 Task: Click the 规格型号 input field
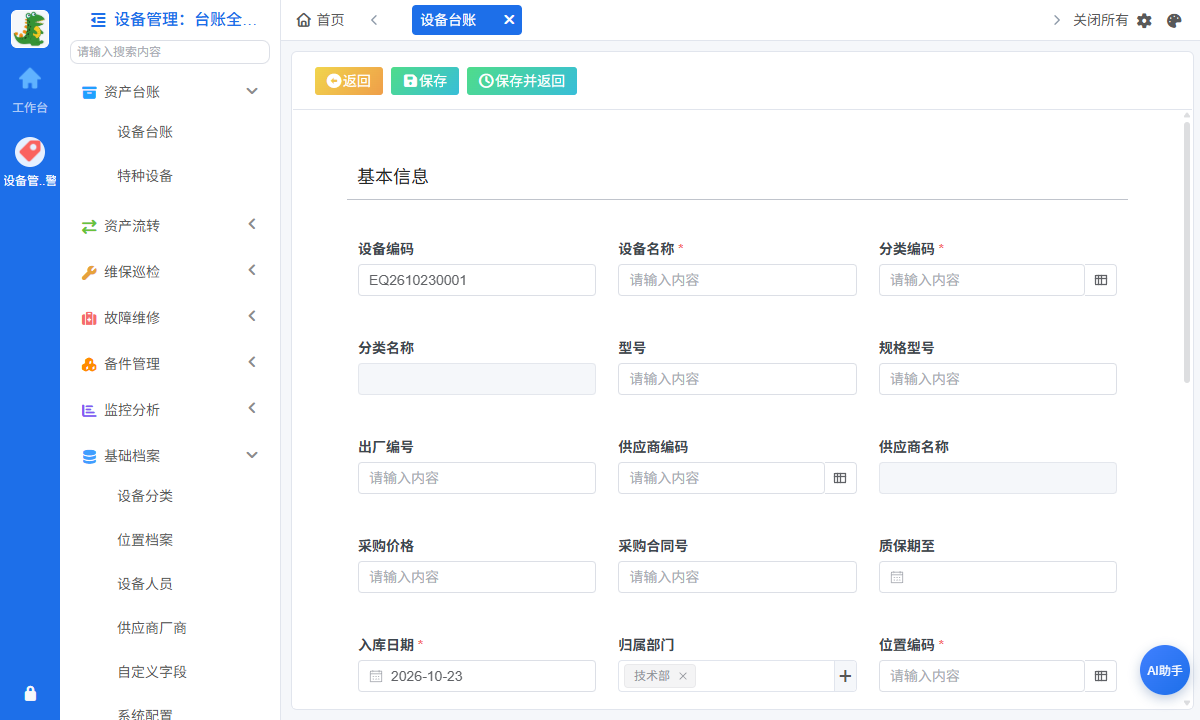[998, 379]
